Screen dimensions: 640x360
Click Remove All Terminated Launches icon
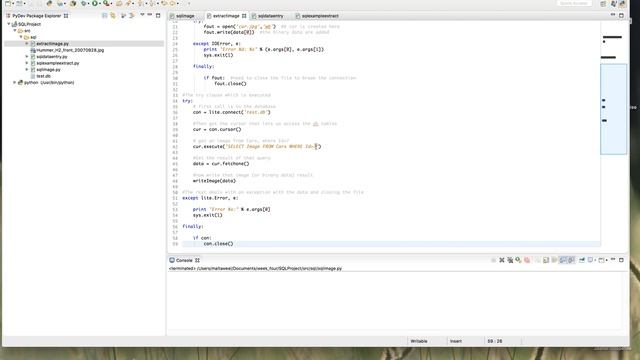pos(510,260)
